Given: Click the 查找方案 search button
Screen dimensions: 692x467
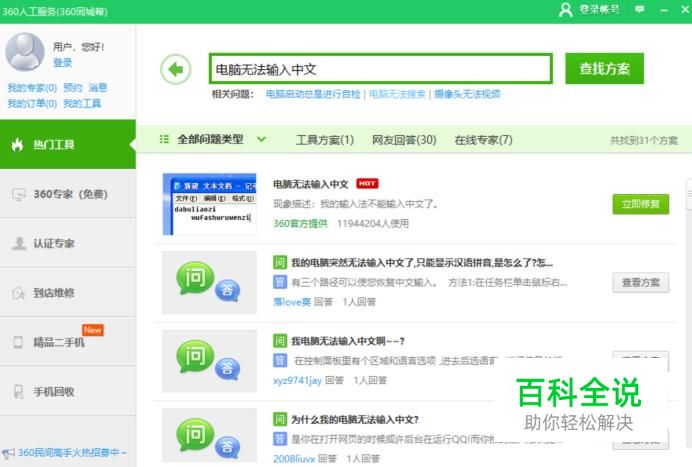Looking at the screenshot, I should (604, 68).
